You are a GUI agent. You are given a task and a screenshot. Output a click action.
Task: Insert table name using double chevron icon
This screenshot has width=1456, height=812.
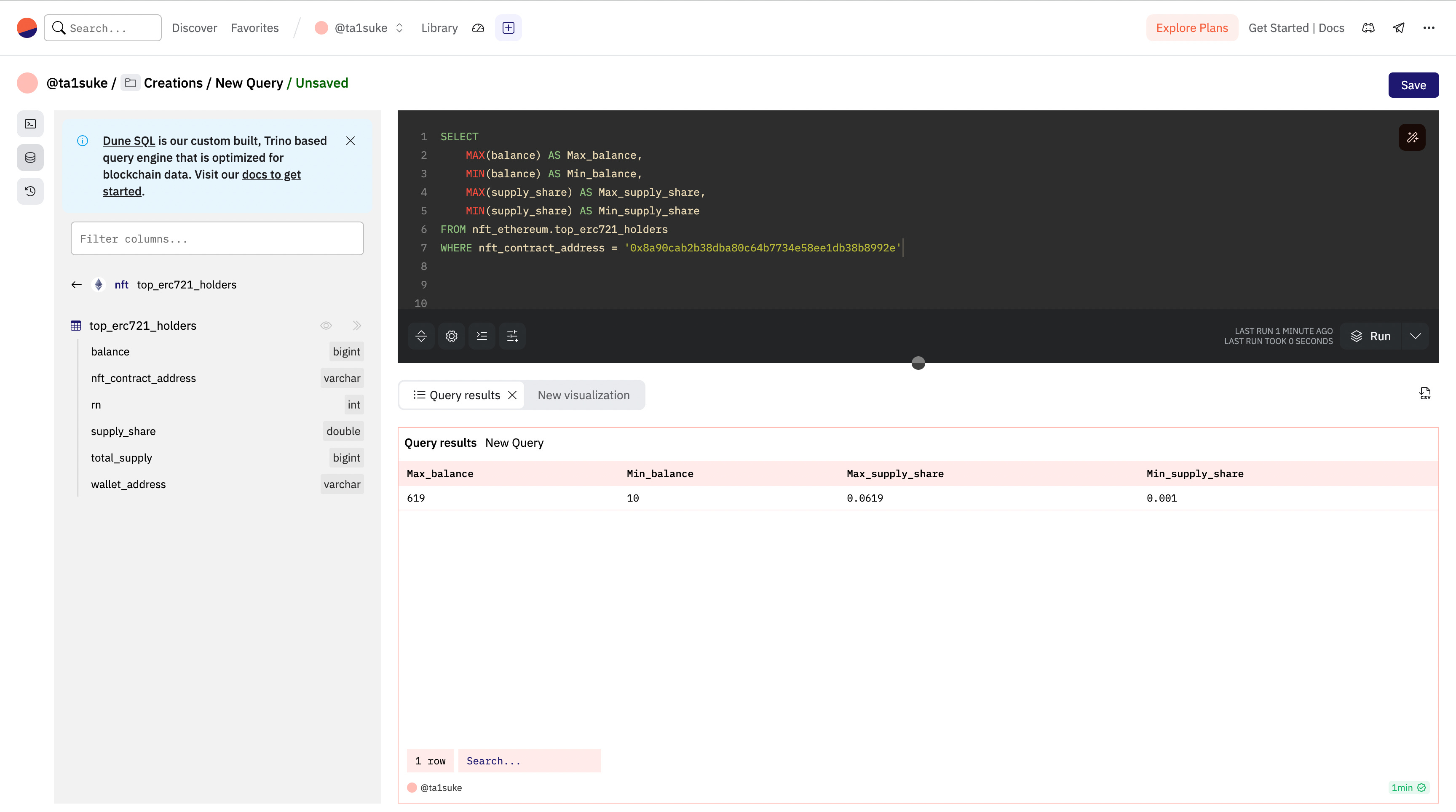tap(357, 326)
